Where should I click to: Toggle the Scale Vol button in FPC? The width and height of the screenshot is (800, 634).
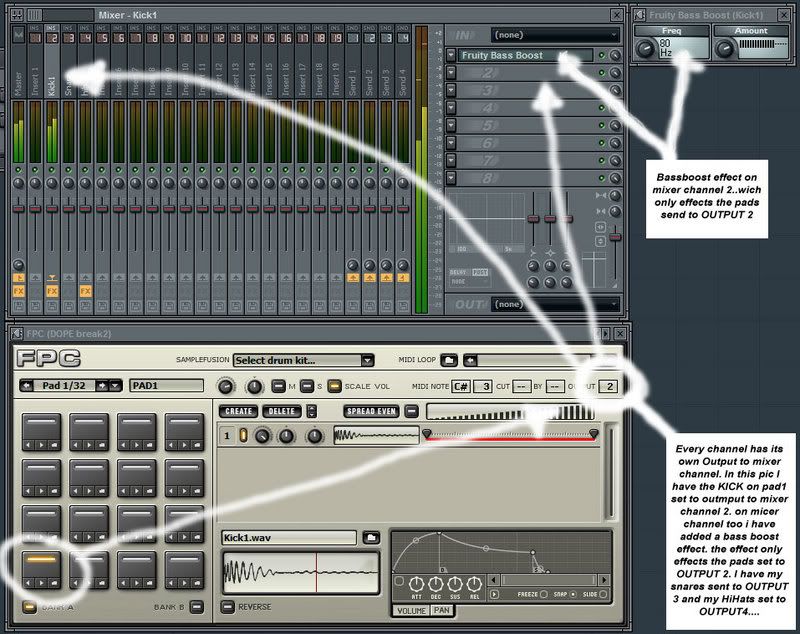[x=334, y=386]
